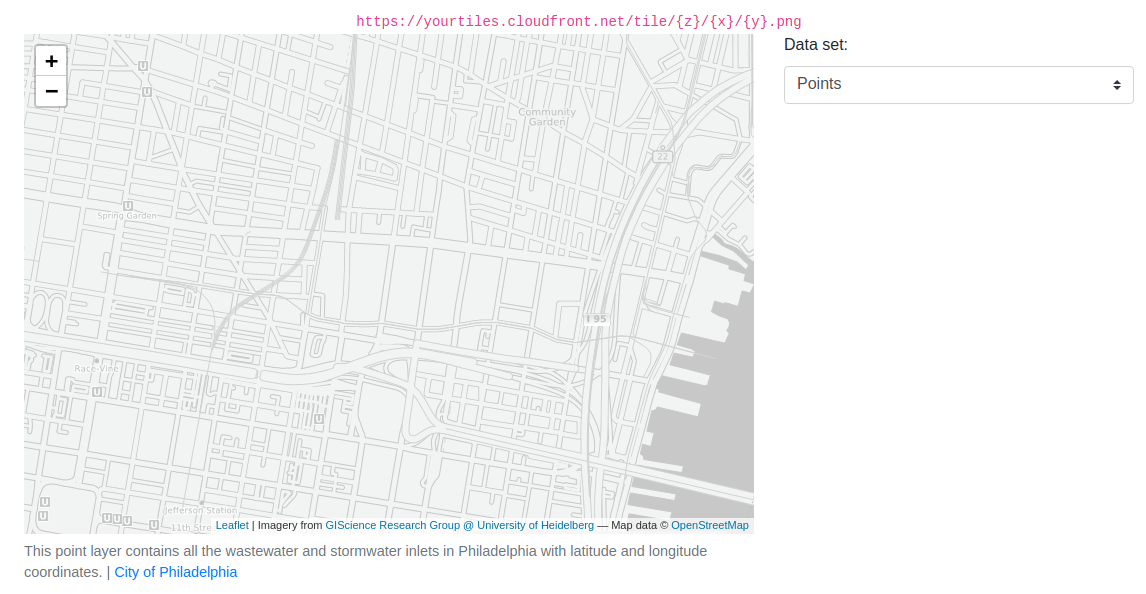Open GIScience Research Group Heidelberg link
Image resolution: width=1146 pixels, height=594 pixels.
459,525
